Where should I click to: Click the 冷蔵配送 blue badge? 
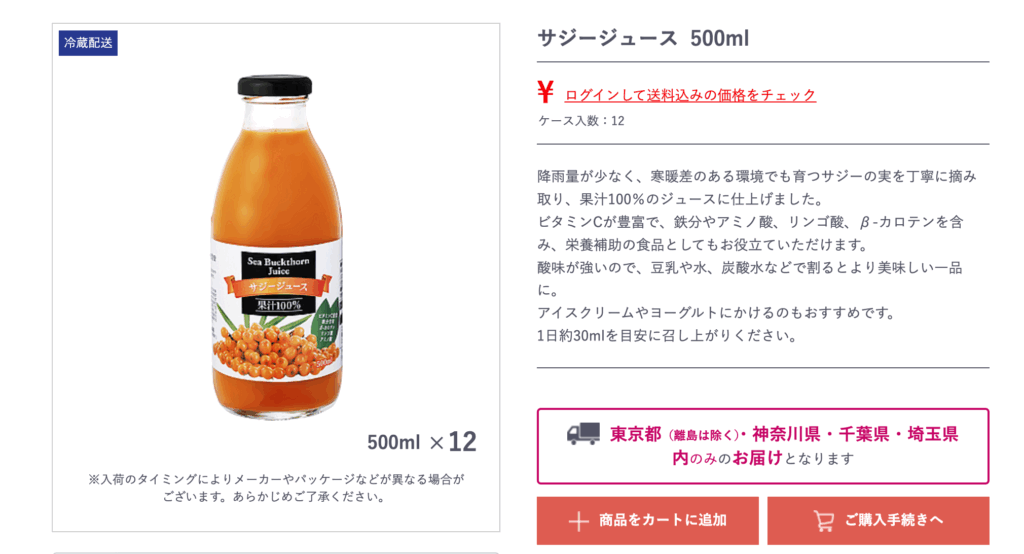coord(88,43)
